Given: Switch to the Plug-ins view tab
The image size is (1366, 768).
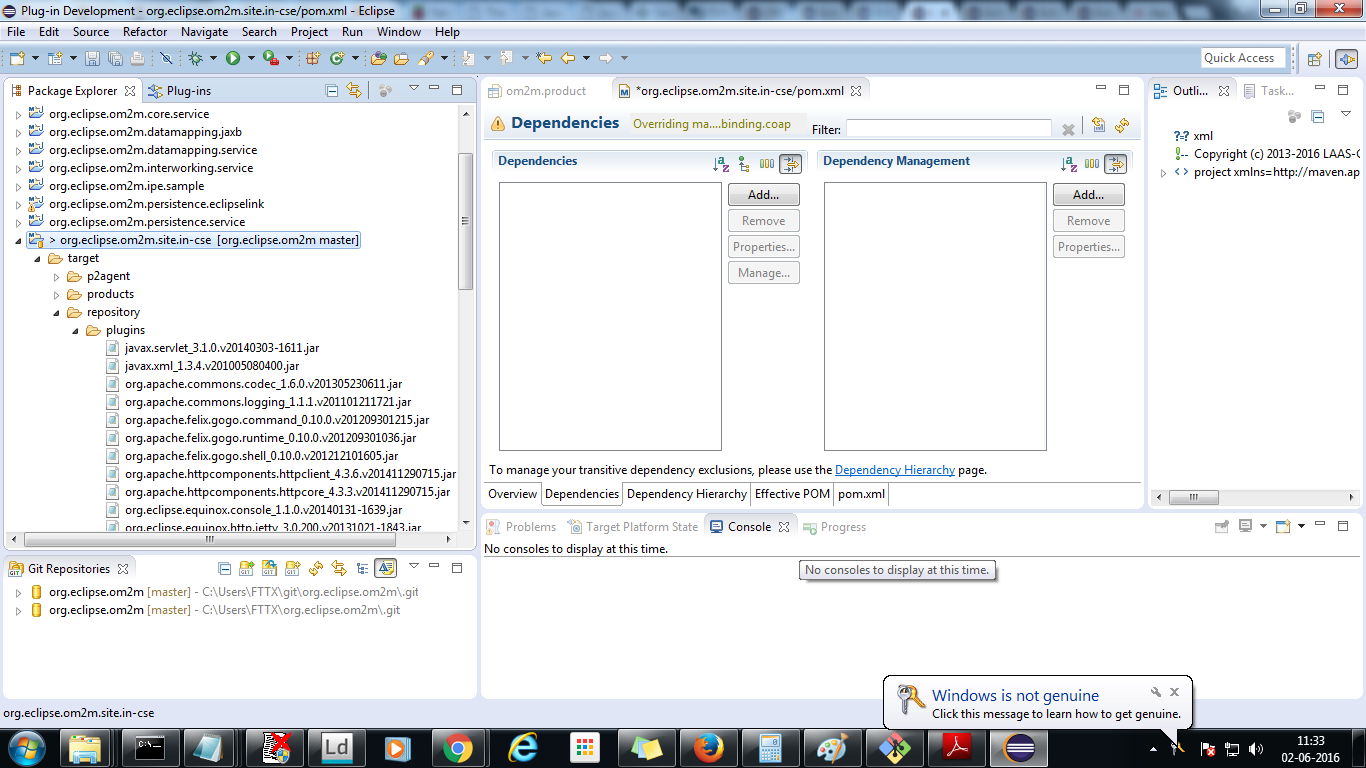Looking at the screenshot, I should (x=180, y=91).
